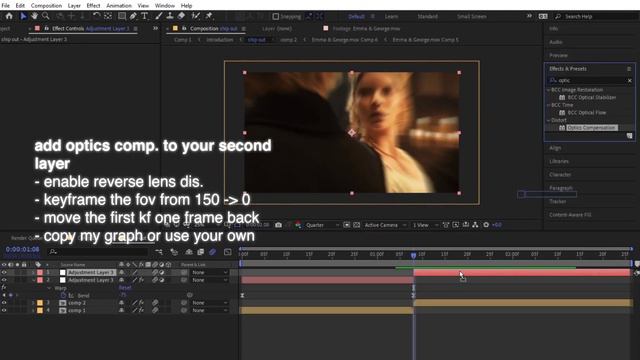Image resolution: width=640 pixels, height=360 pixels.
Task: Open parent dropdown for comp 2 layer
Action: click(210, 303)
